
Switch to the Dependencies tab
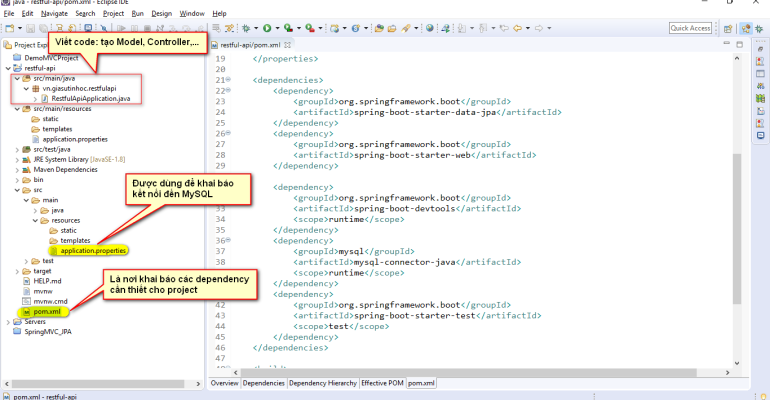[264, 383]
